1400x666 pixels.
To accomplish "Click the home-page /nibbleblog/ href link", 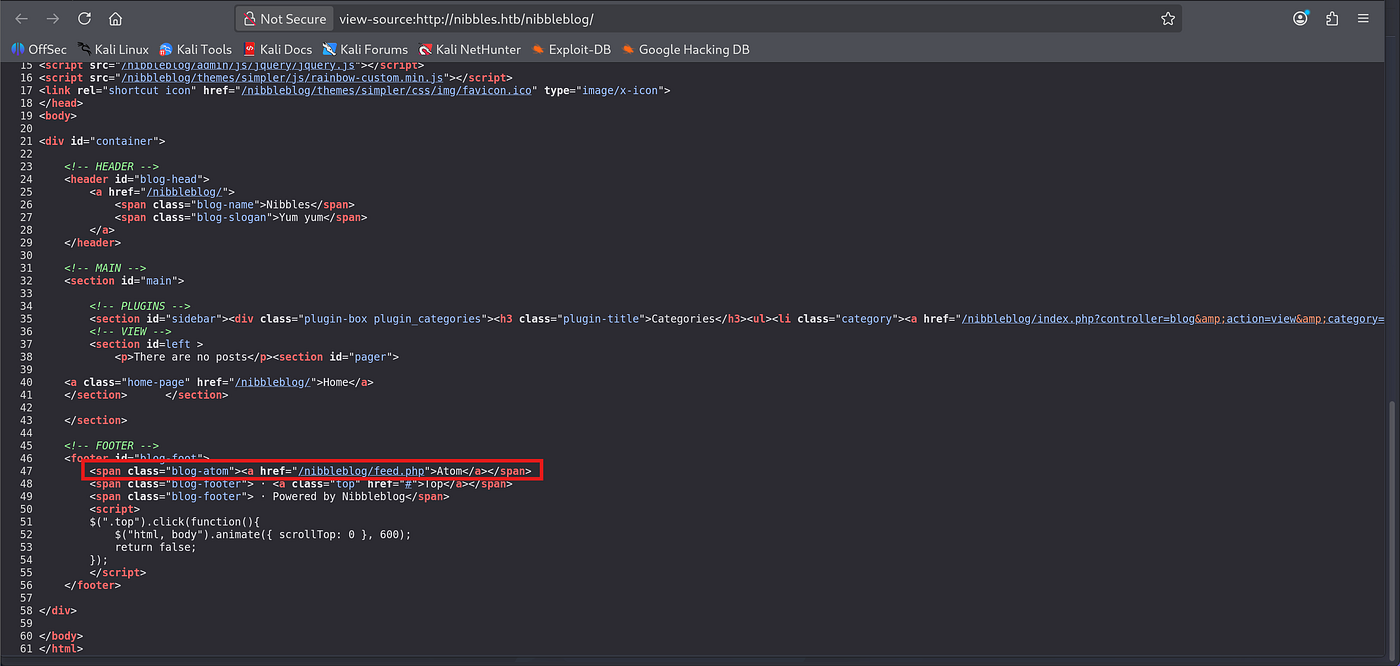I will pyautogui.click(x=275, y=382).
